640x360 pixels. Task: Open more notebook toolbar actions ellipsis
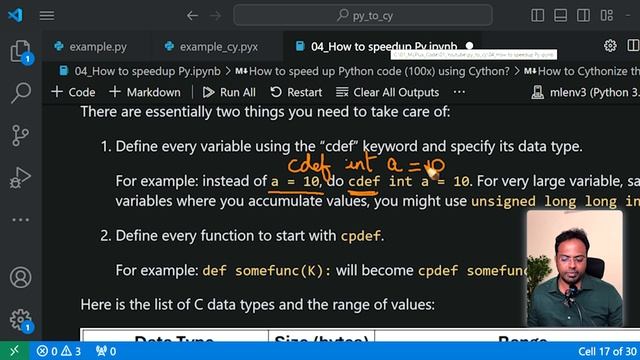(x=459, y=92)
